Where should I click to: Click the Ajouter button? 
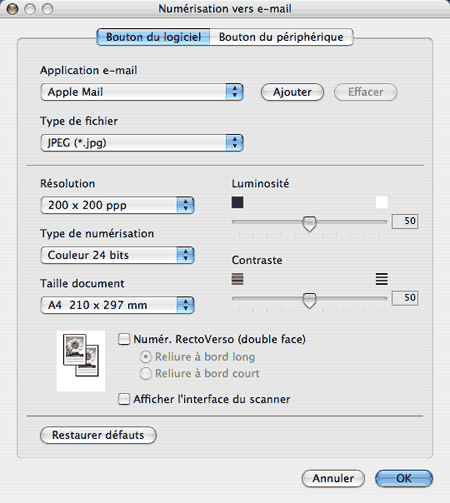click(292, 92)
